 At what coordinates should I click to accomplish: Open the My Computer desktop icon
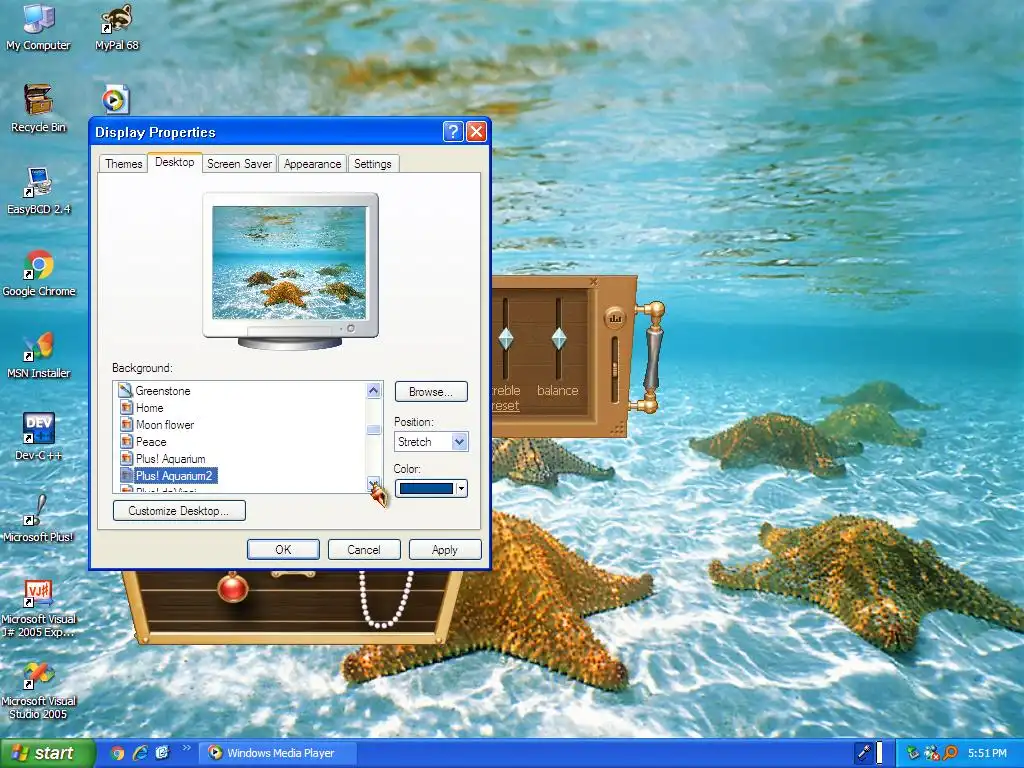tap(38, 28)
